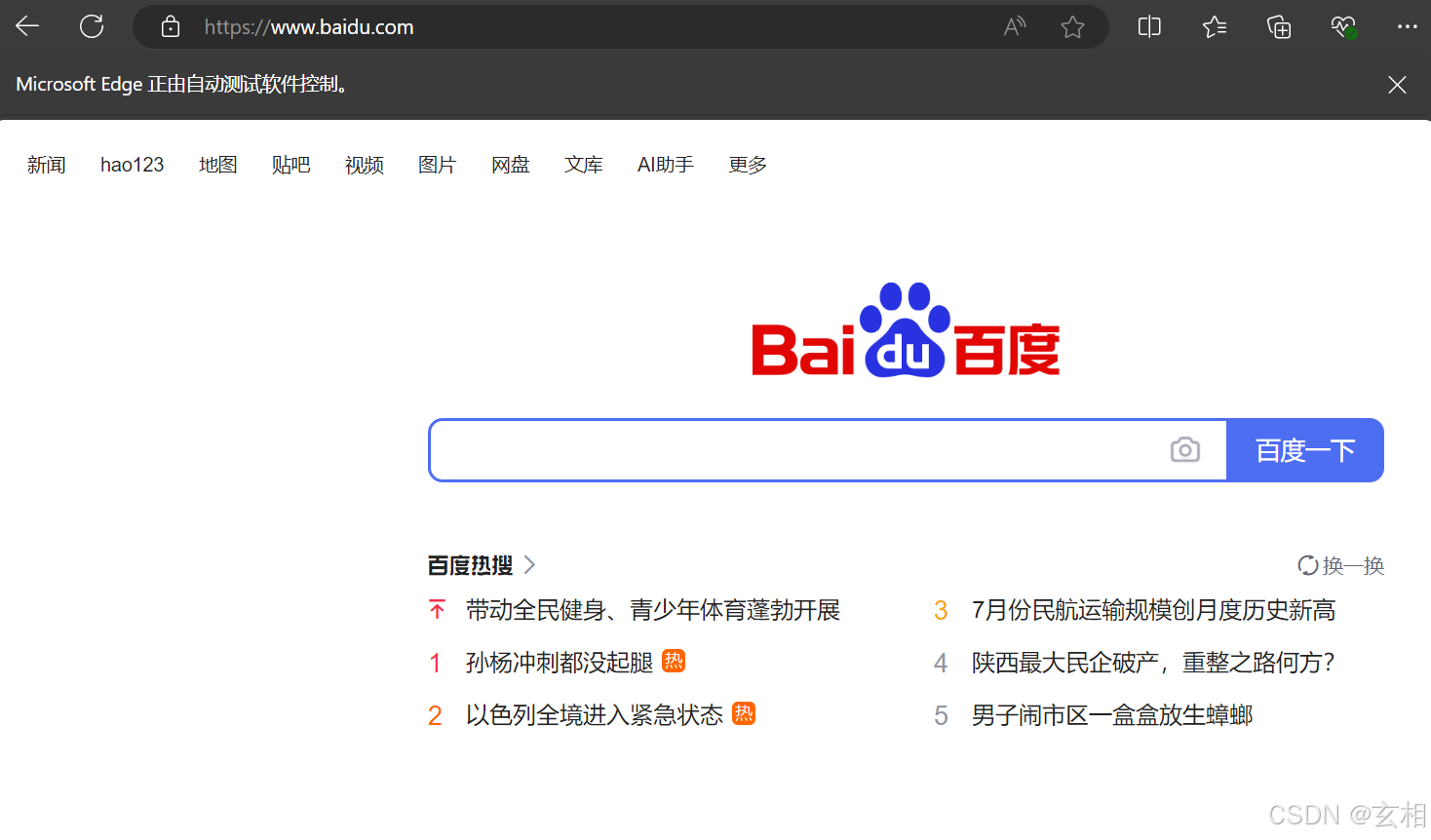
Task: Open the Collections icon
Action: (1279, 27)
